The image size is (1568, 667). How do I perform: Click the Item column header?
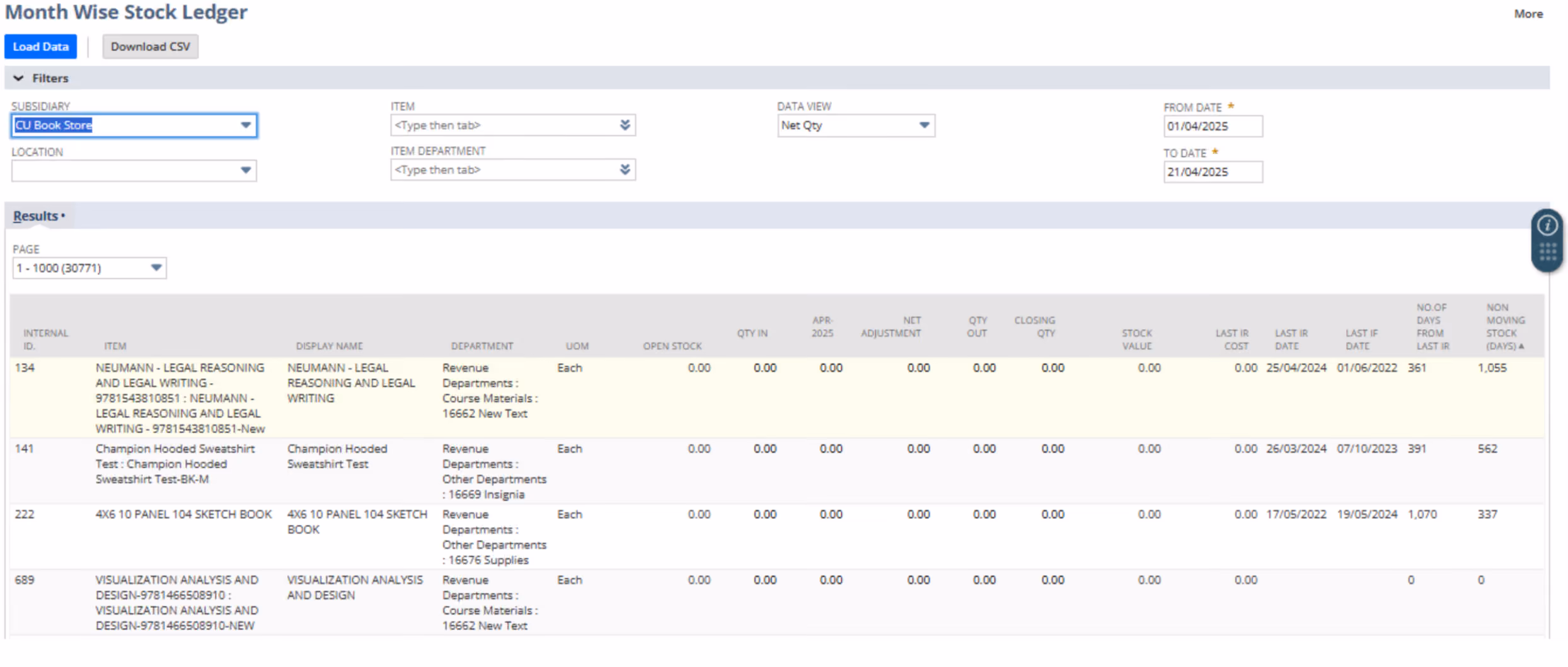[x=115, y=346]
